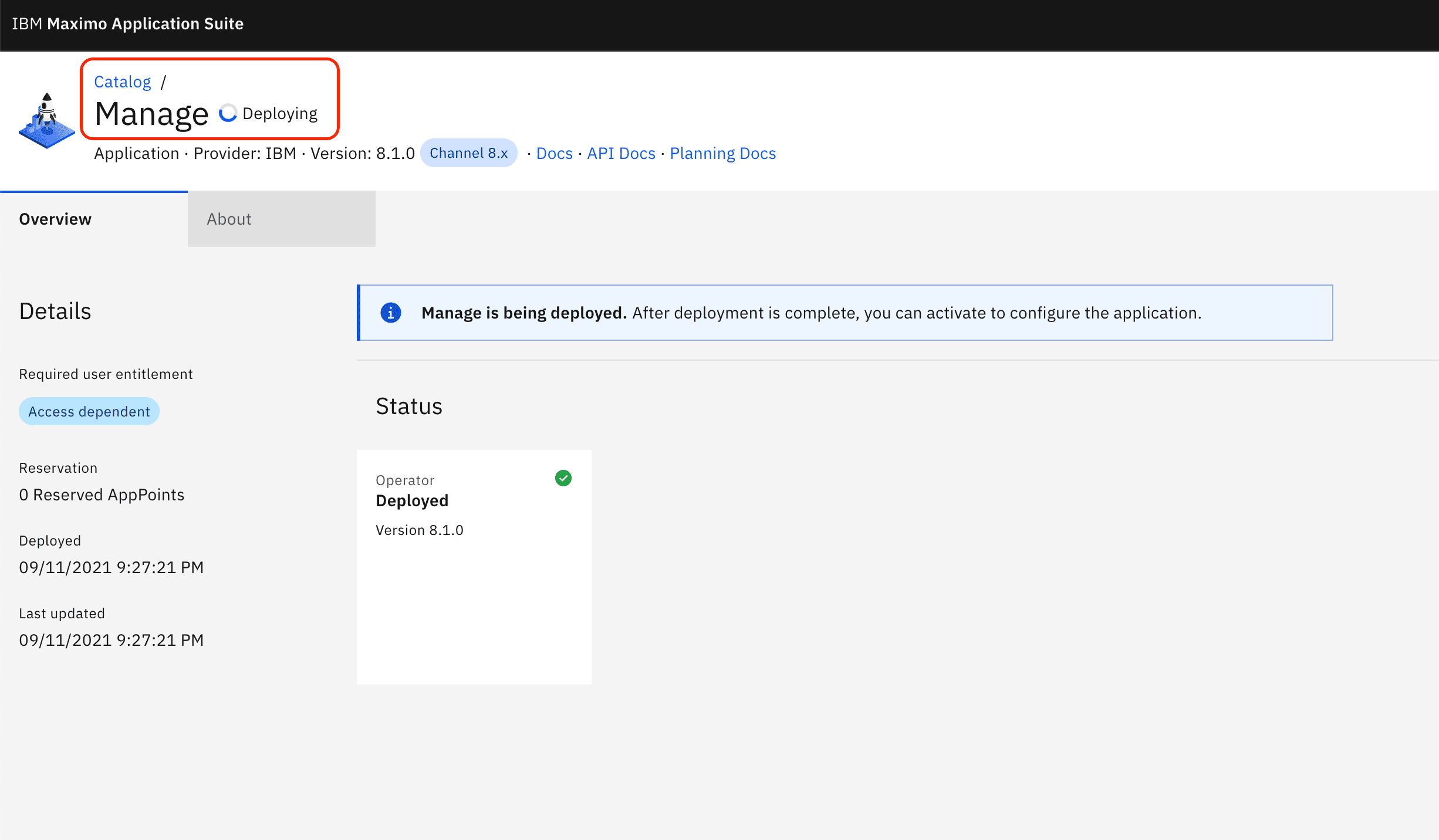This screenshot has height=840, width=1439.
Task: Click the bold Deployed text in Operator card
Action: 412,500
